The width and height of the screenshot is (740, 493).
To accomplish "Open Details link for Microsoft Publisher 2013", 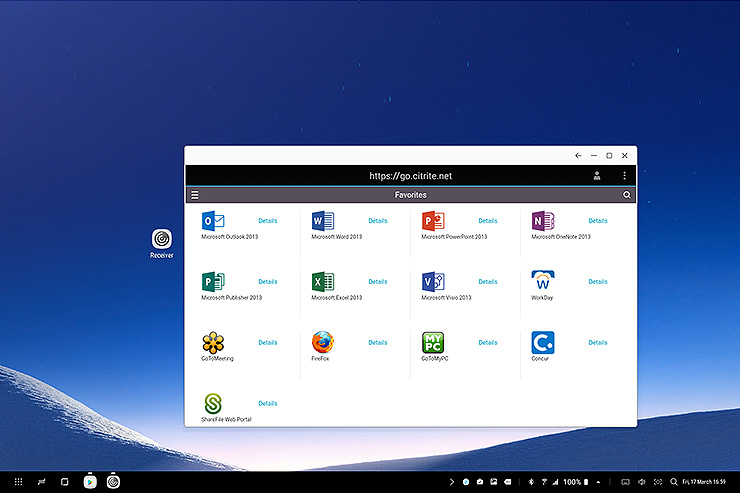I will coord(267,282).
